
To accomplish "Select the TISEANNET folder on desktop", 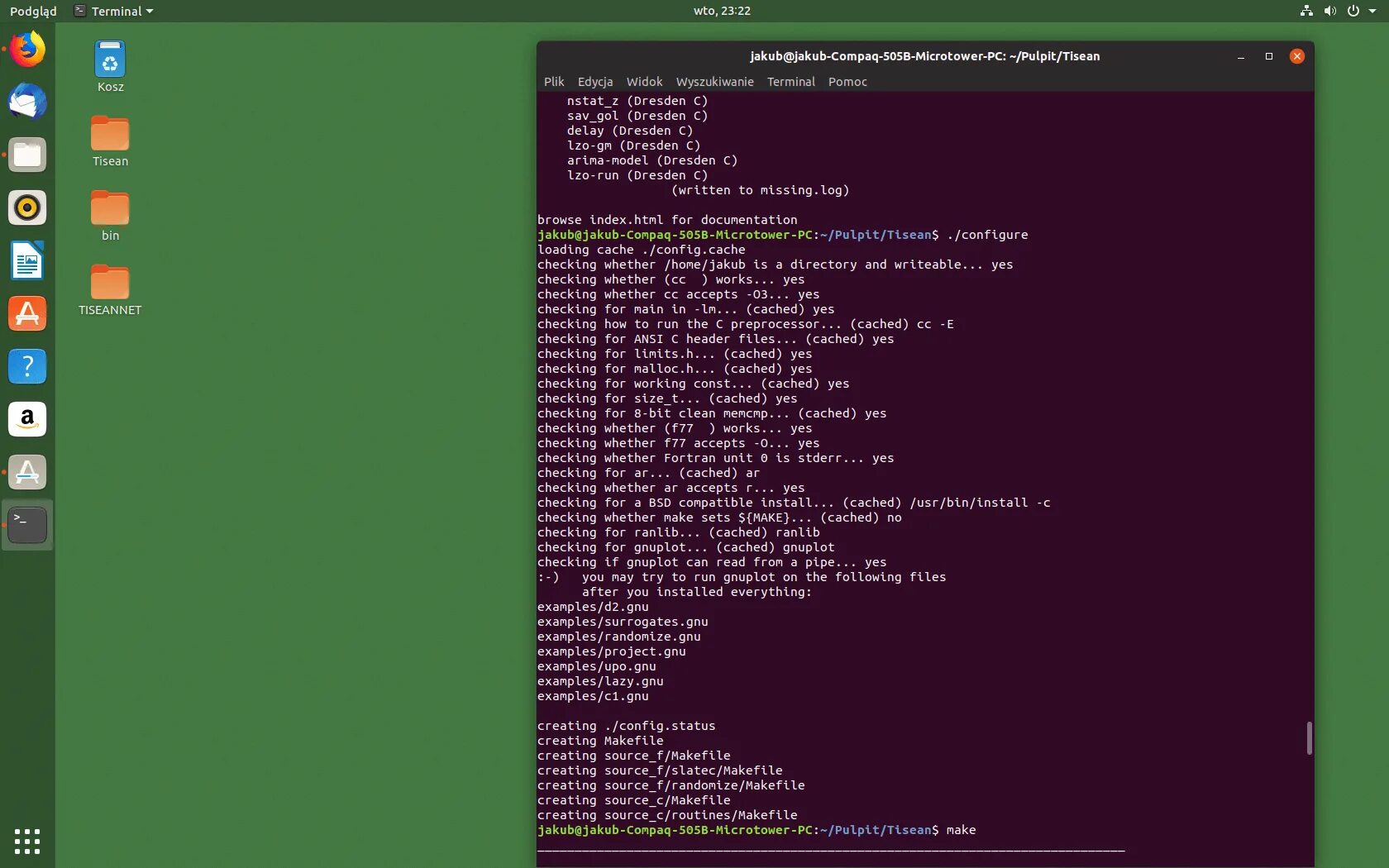I will [x=110, y=289].
